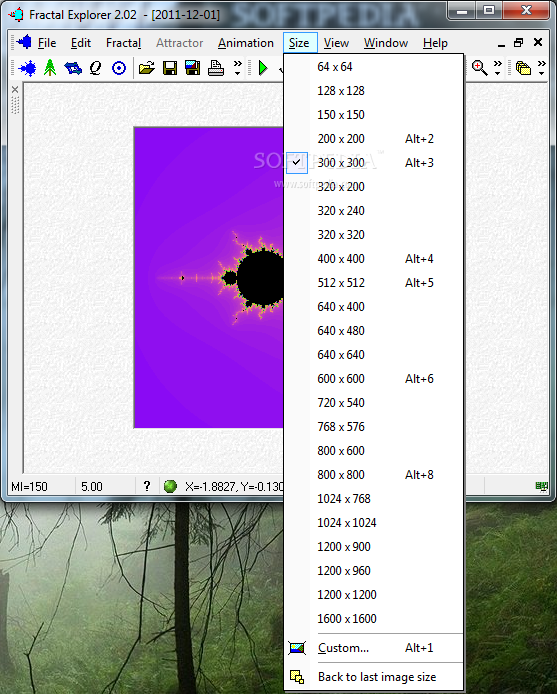Viewport: 557px width, 694px height.
Task: Click the Mandelbrot fractal image
Action: pos(209,278)
